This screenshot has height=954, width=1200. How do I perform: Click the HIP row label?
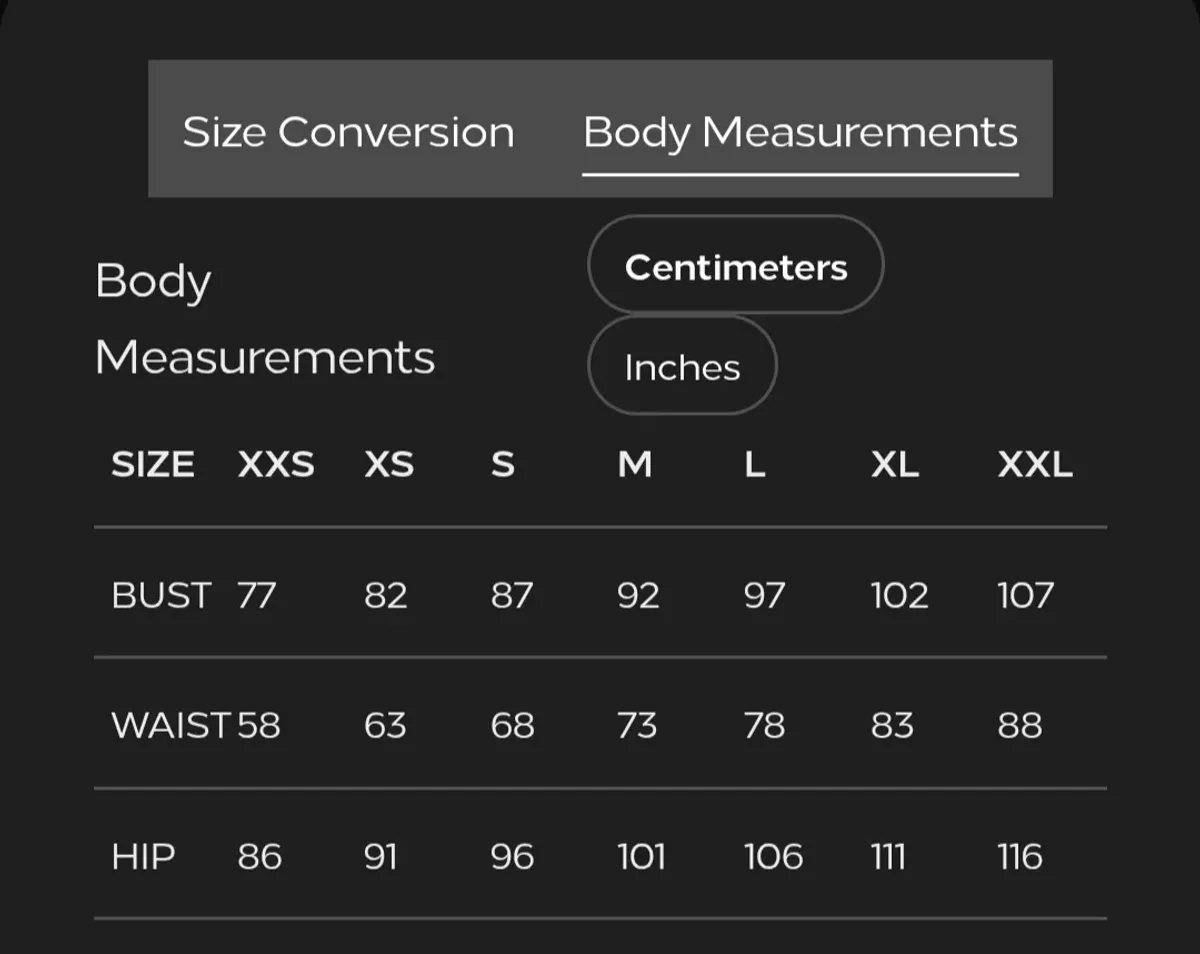click(143, 857)
